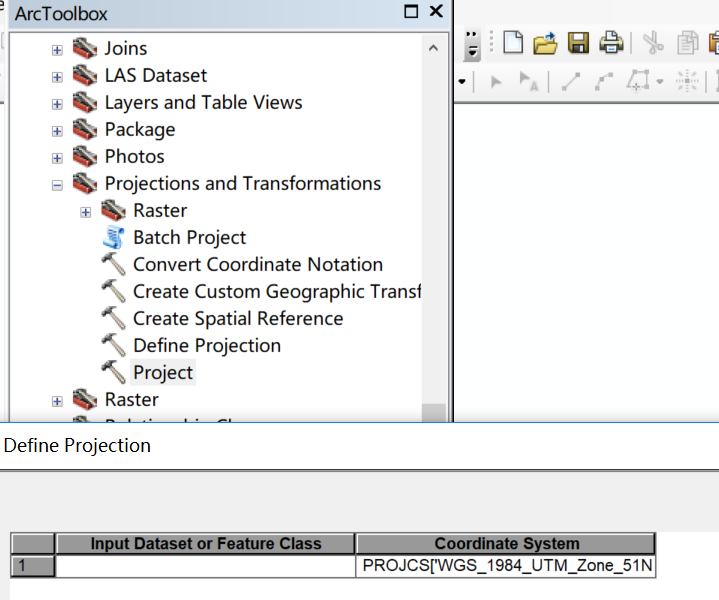Select the Edit Annotation tool
Viewport: 719px width, 600px height.
(x=529, y=82)
